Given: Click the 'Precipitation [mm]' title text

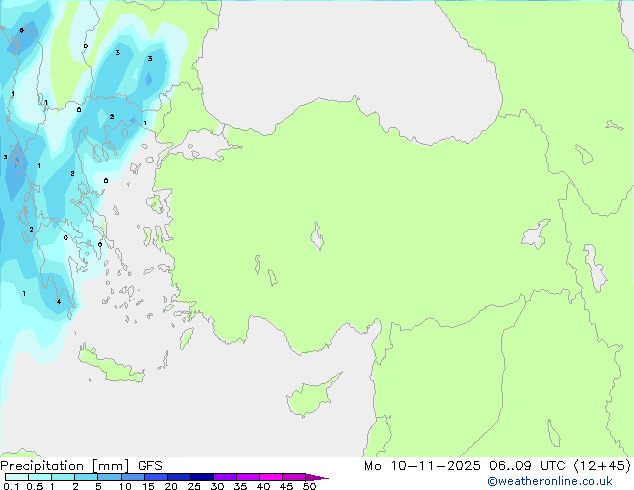Looking at the screenshot, I should [x=65, y=466].
